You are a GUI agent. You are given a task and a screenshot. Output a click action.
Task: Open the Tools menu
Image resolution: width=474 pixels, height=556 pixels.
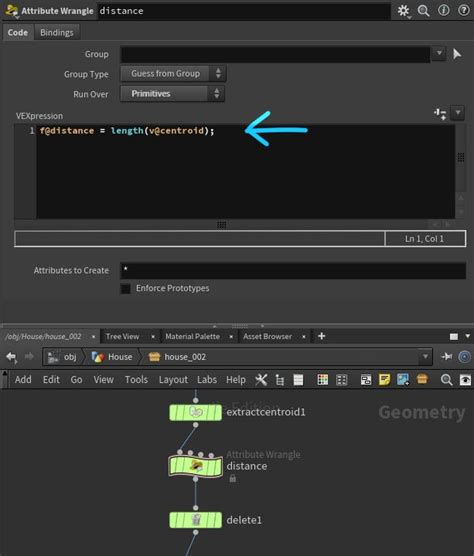(x=136, y=380)
